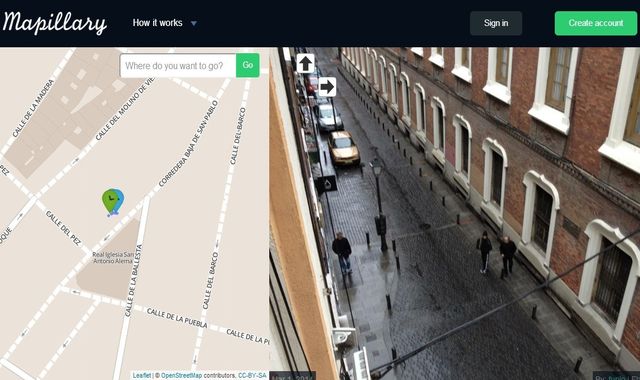This screenshot has height=380, width=640.
Task: Click the Real Iglesia San Antonio label
Action: tap(113, 258)
